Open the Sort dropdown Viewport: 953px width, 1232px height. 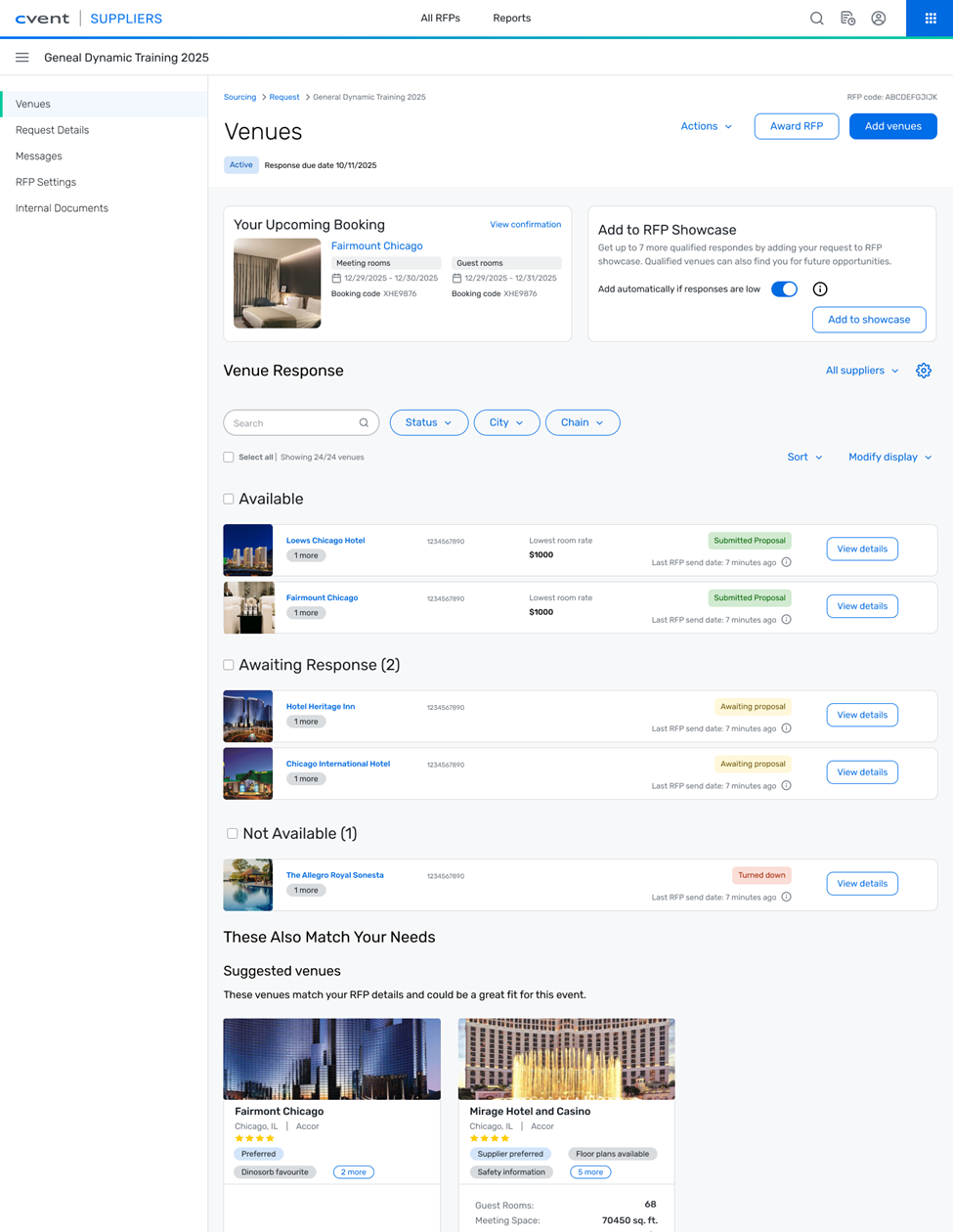coord(804,458)
